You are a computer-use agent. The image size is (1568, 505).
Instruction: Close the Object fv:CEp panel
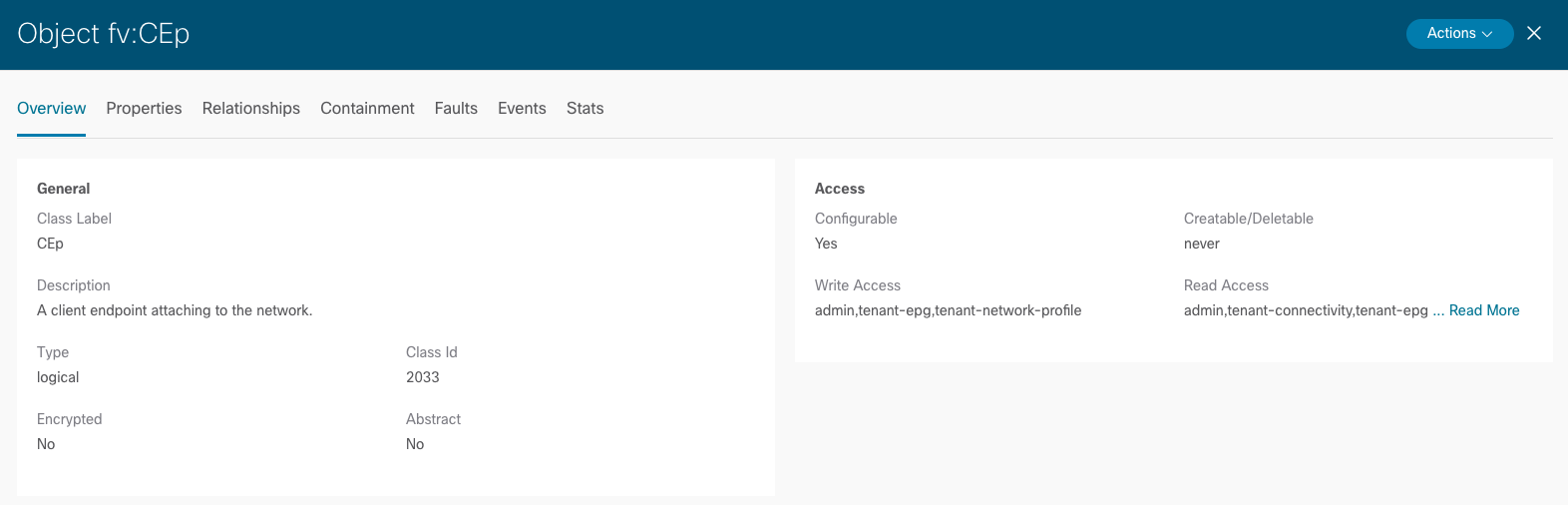tap(1534, 33)
